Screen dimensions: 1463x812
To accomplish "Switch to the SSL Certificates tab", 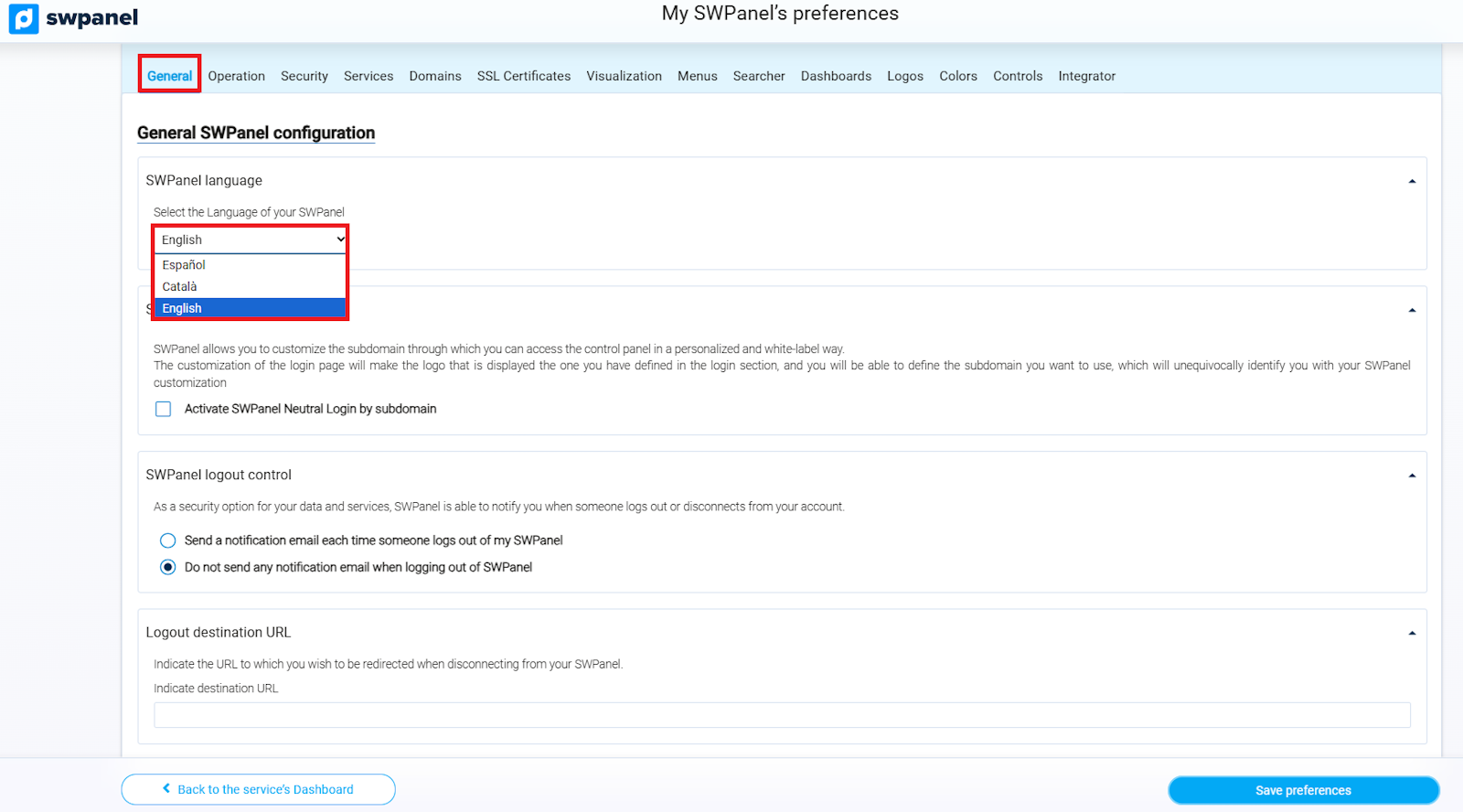I will click(523, 76).
